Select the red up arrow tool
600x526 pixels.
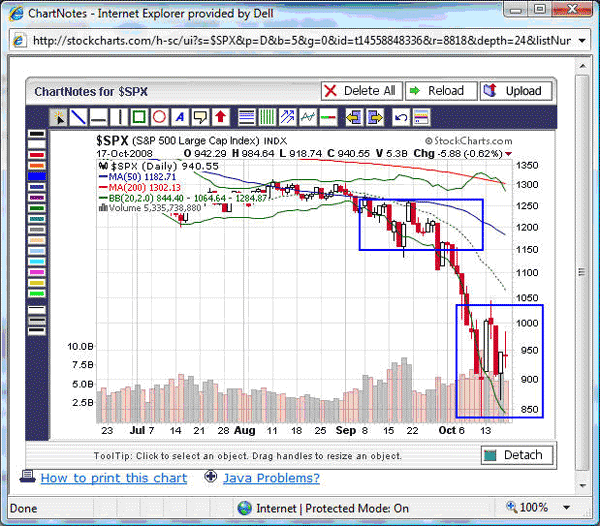click(220, 117)
